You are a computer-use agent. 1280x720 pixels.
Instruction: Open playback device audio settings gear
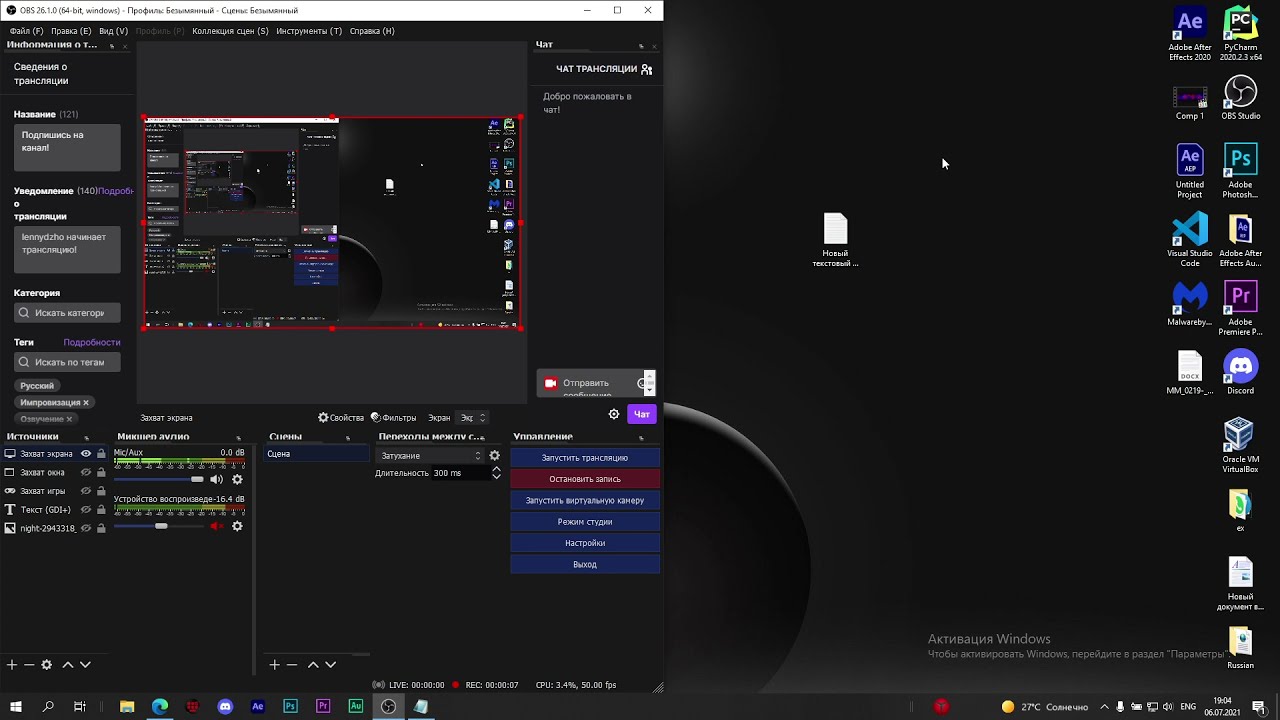237,526
